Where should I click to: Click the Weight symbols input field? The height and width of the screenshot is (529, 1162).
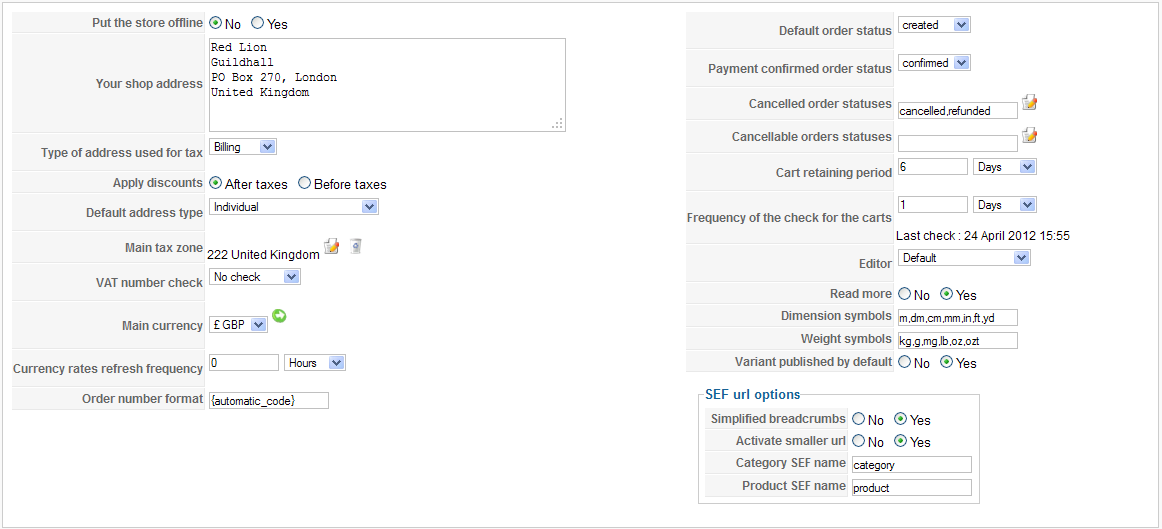pyautogui.click(x=957, y=341)
